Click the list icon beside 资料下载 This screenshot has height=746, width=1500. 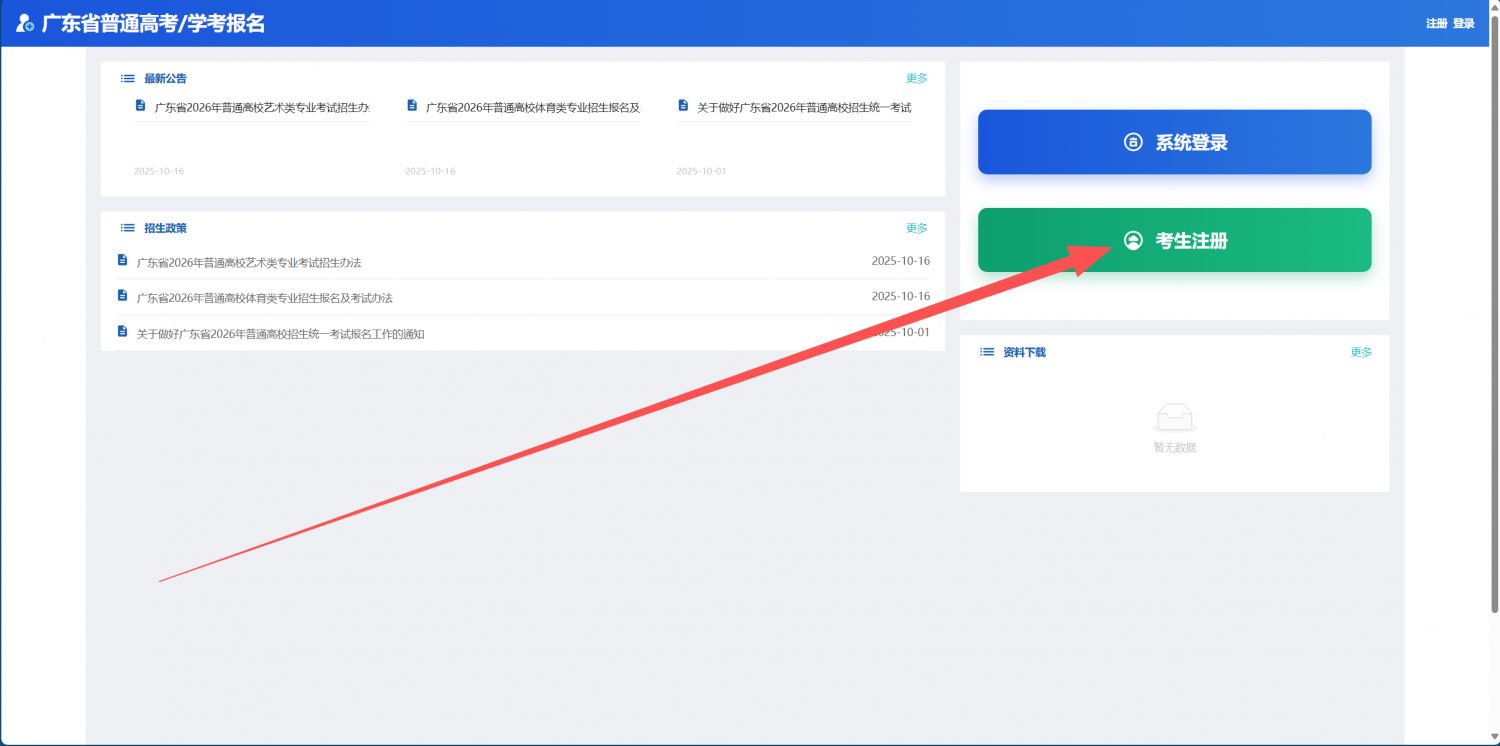click(986, 352)
